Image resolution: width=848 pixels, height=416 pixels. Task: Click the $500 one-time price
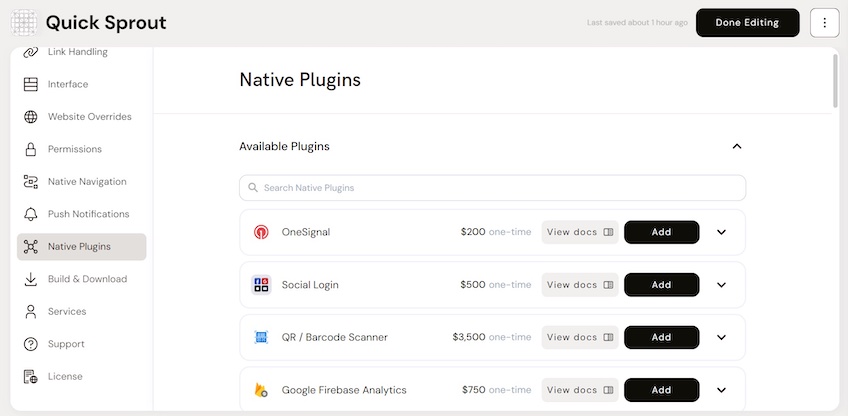[x=496, y=285]
